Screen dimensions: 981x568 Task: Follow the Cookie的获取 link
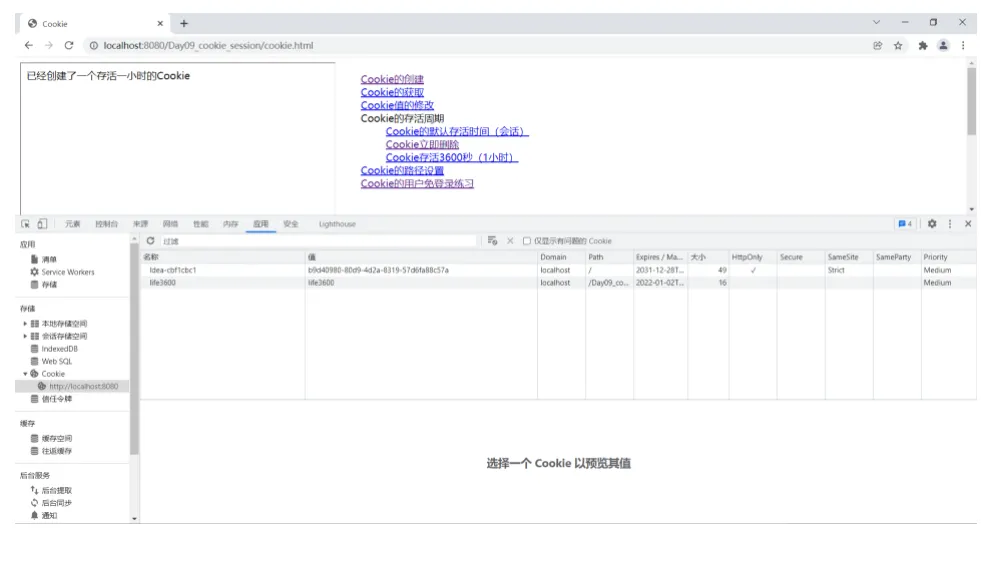pos(392,93)
